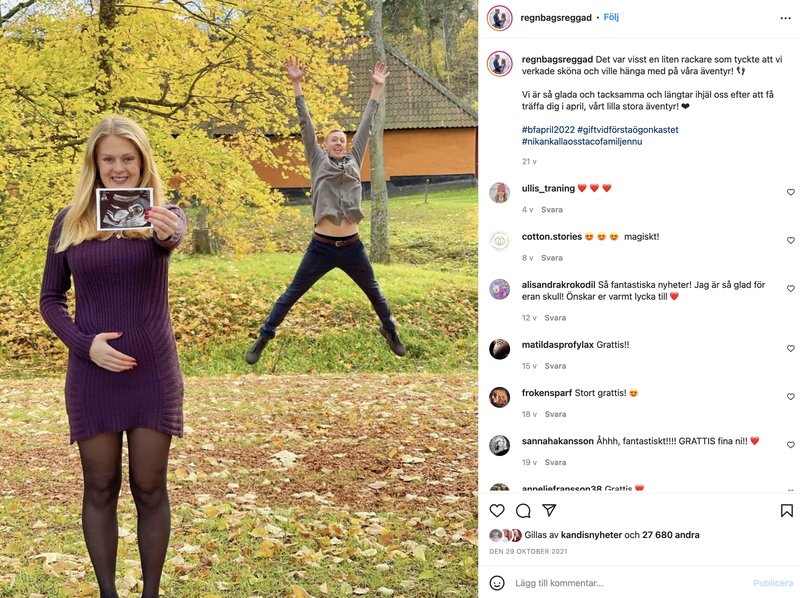This screenshot has width=800, height=598.
Task: Like the post with the heart icon
Action: click(x=496, y=510)
